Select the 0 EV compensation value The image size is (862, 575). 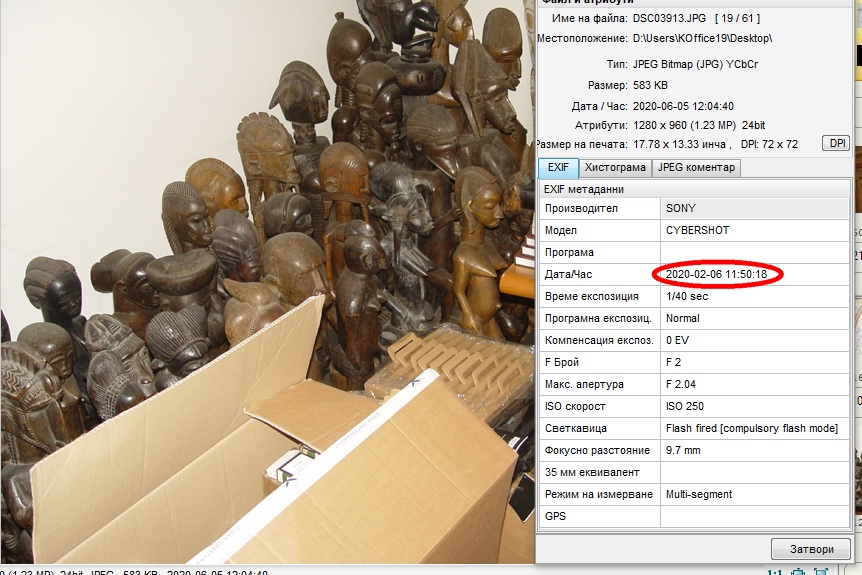[677, 340]
